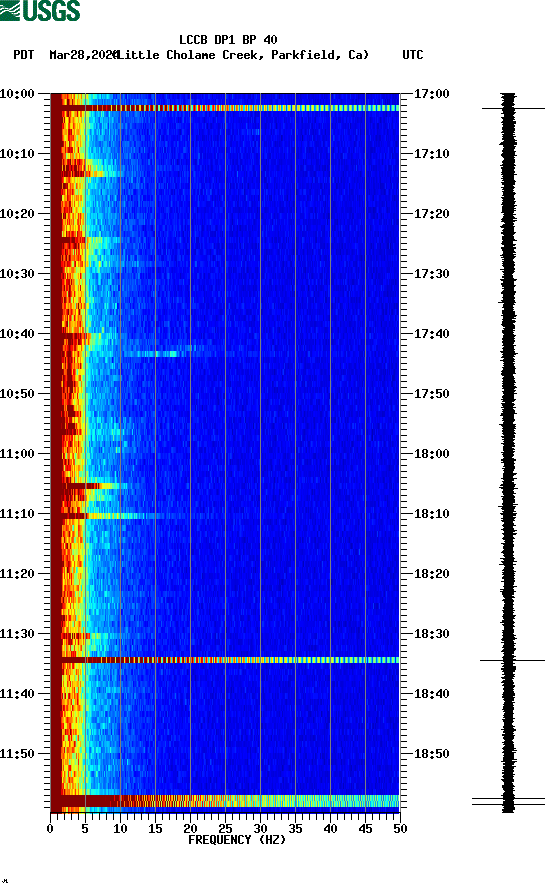Click the 17:30 UTC time label

[x=431, y=274]
